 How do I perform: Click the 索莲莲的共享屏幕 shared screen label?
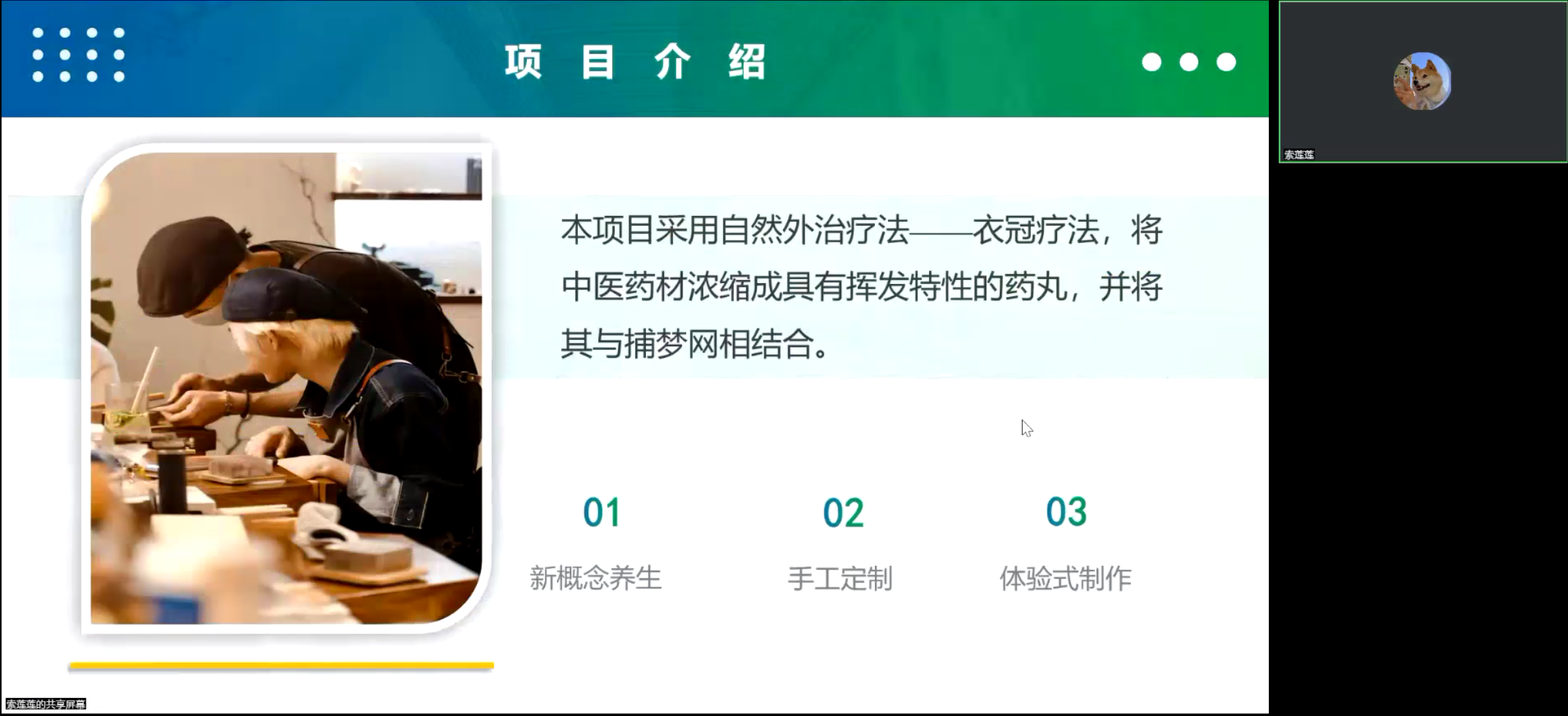click(x=46, y=704)
